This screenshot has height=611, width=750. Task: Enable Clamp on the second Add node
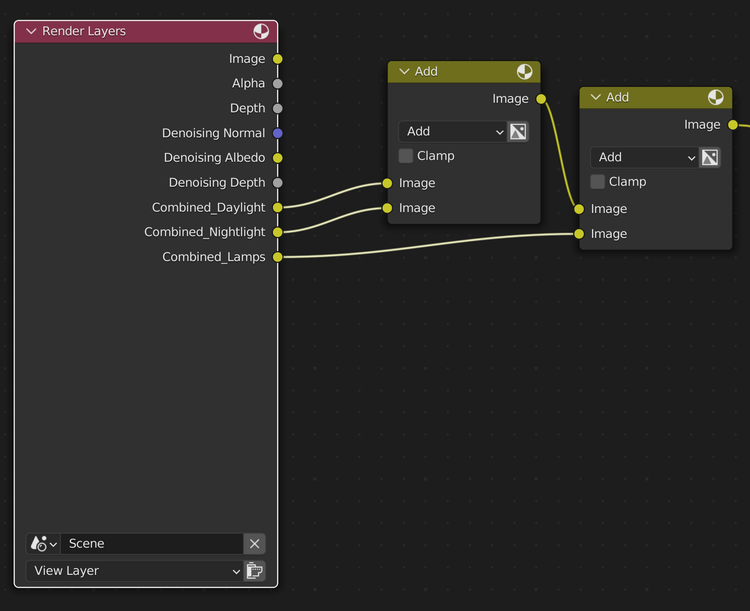tap(598, 182)
